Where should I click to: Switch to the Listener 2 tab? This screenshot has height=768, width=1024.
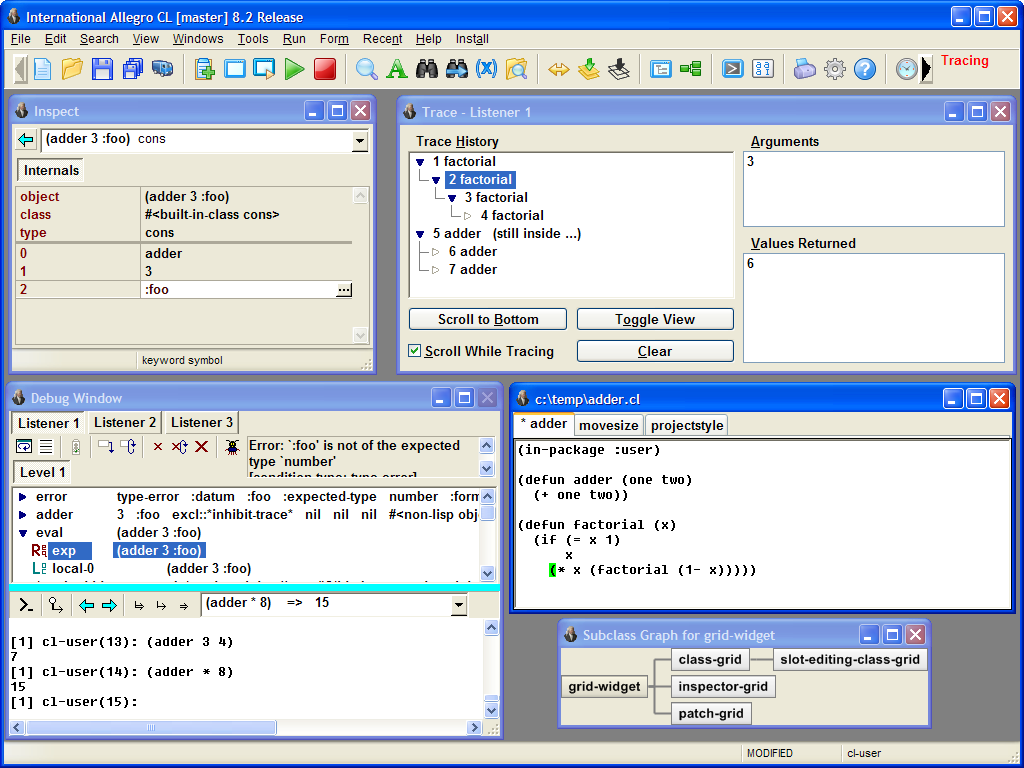point(125,423)
